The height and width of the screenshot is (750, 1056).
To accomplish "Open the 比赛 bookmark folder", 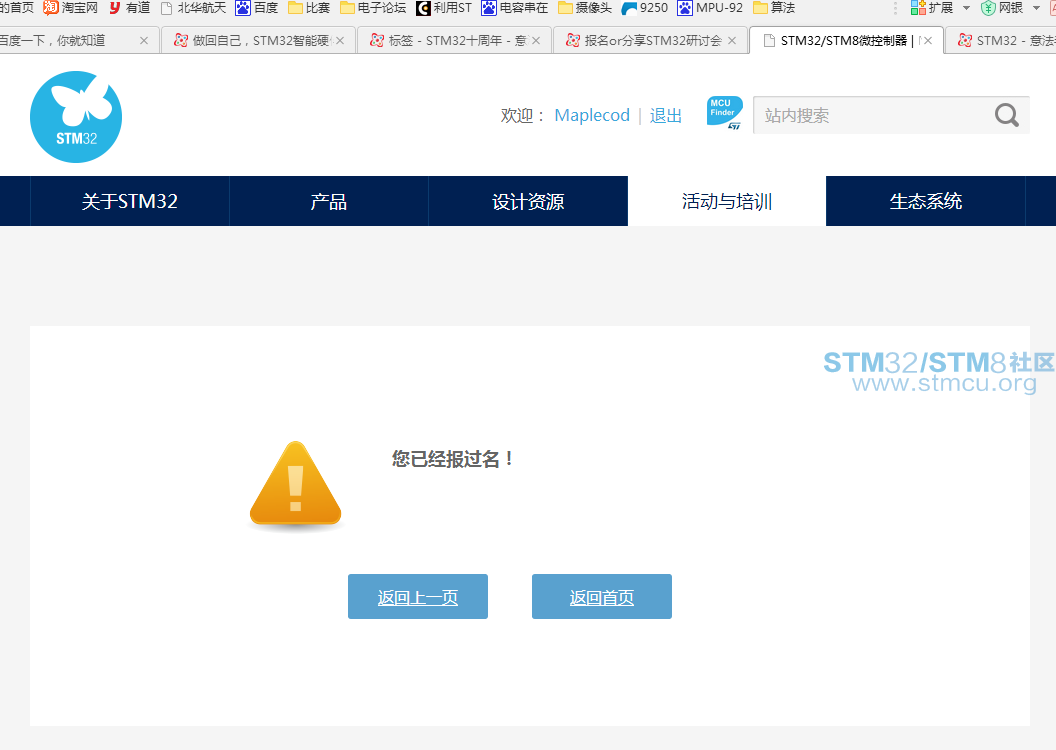I will [309, 7].
